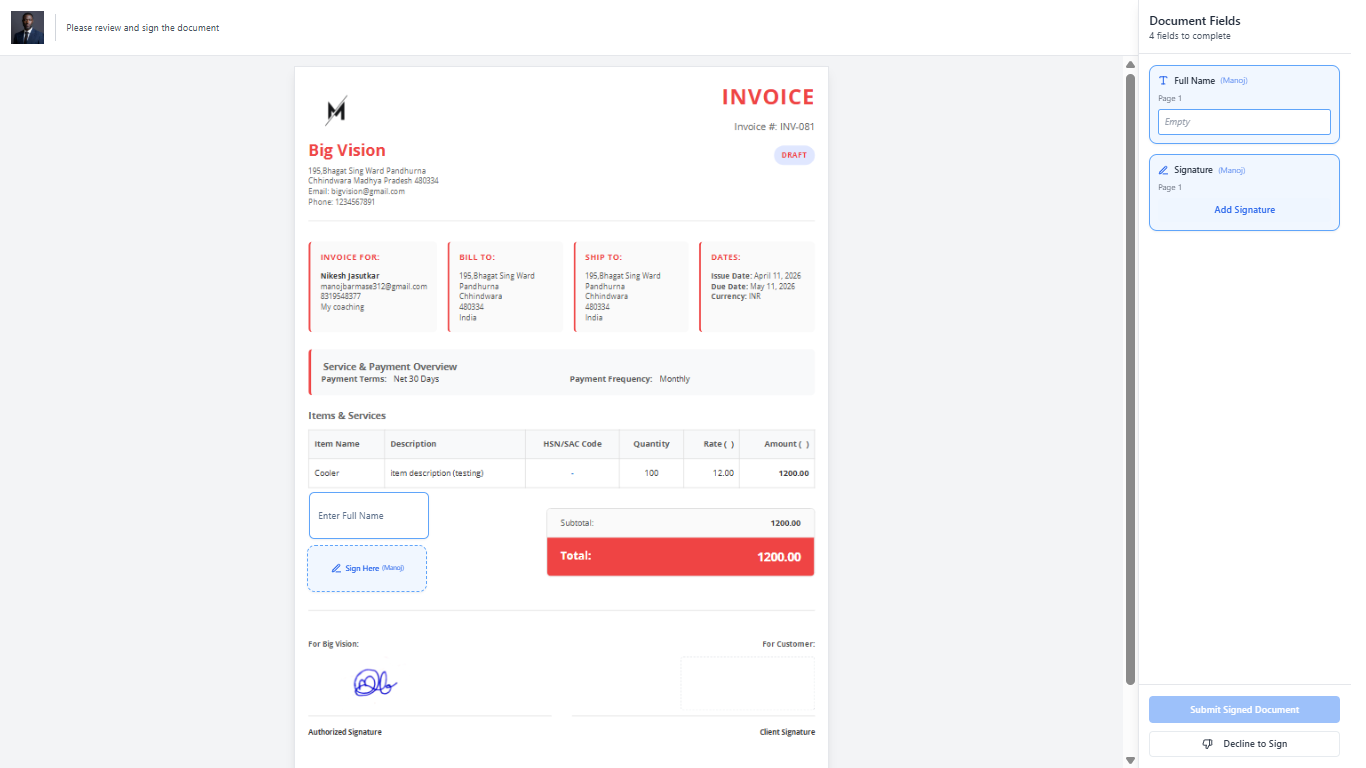The width and height of the screenshot is (1366, 768).
Task: Click Issue Date April 11, 2026
Action: [756, 276]
